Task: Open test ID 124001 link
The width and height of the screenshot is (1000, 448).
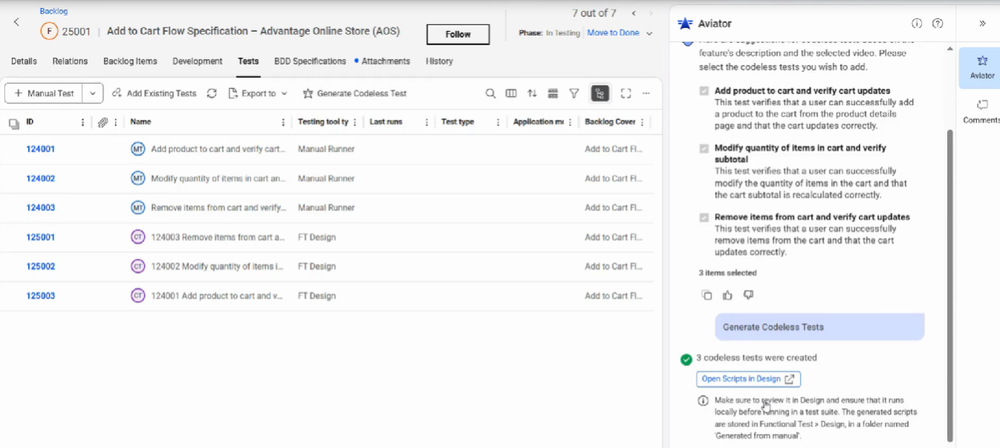Action: pos(40,149)
